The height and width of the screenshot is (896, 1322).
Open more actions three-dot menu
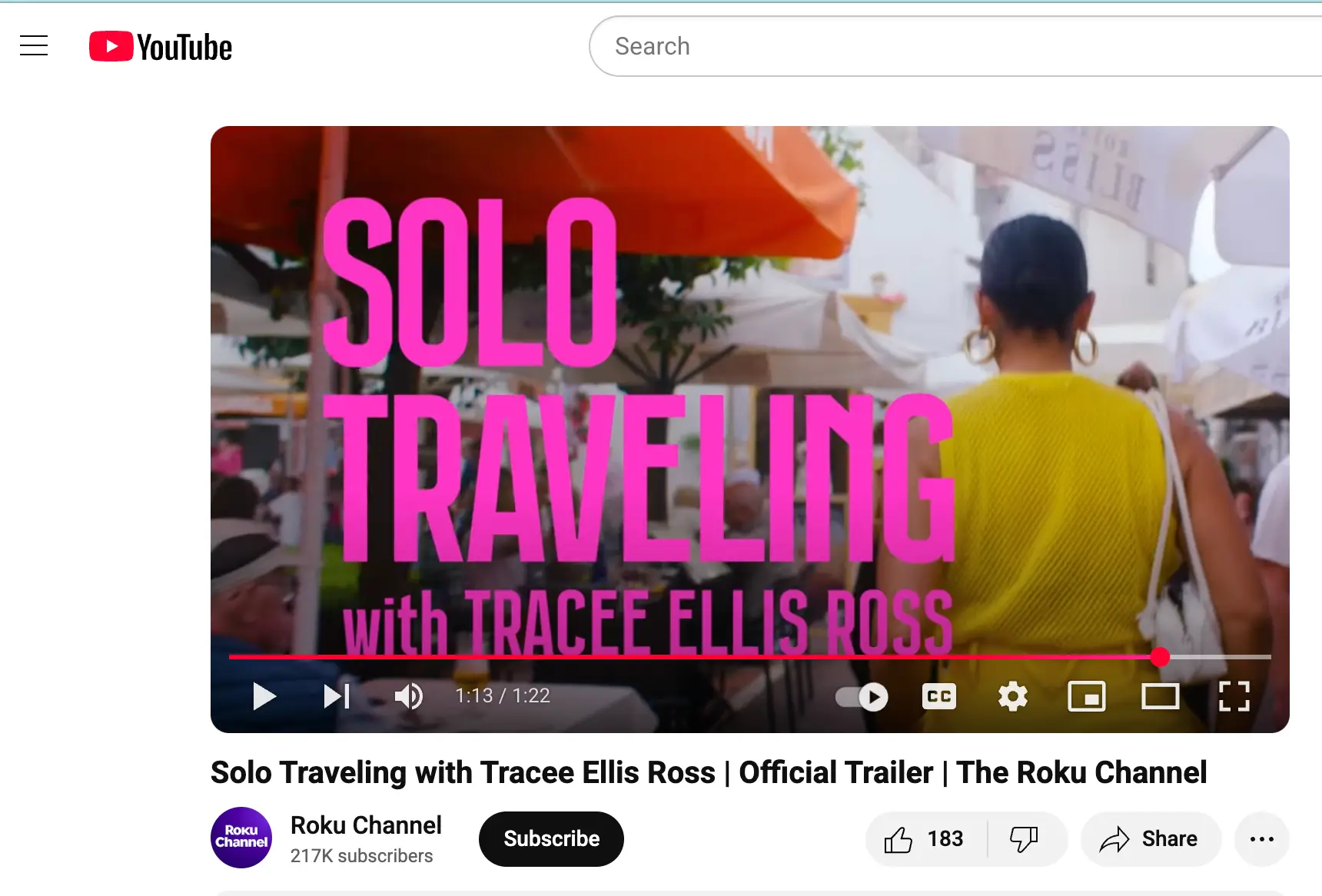point(1261,839)
